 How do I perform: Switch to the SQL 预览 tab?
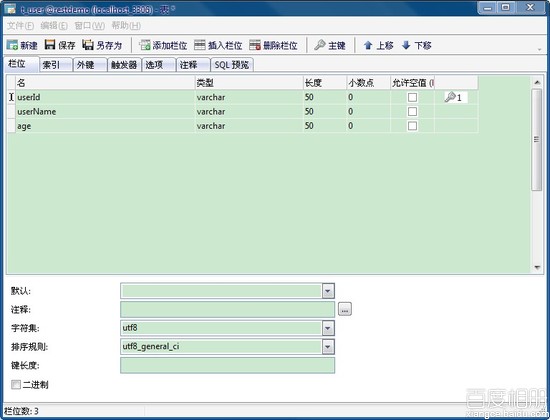232,65
